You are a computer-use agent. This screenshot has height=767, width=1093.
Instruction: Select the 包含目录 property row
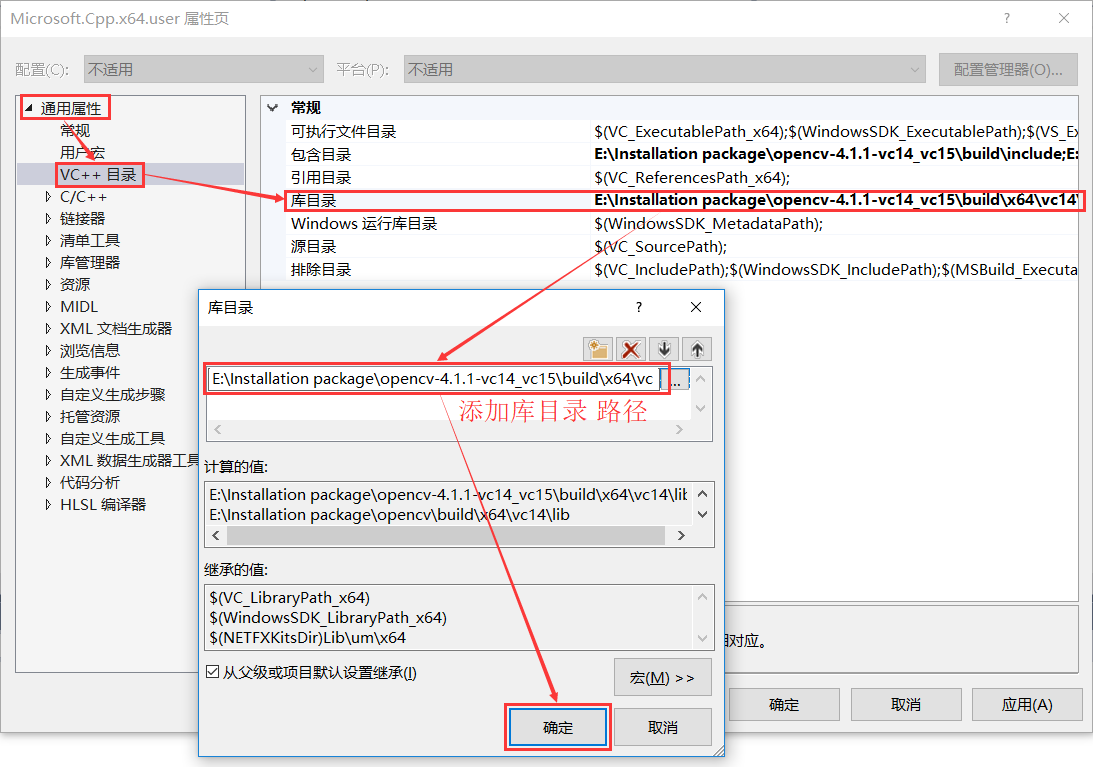pyautogui.click(x=321, y=155)
